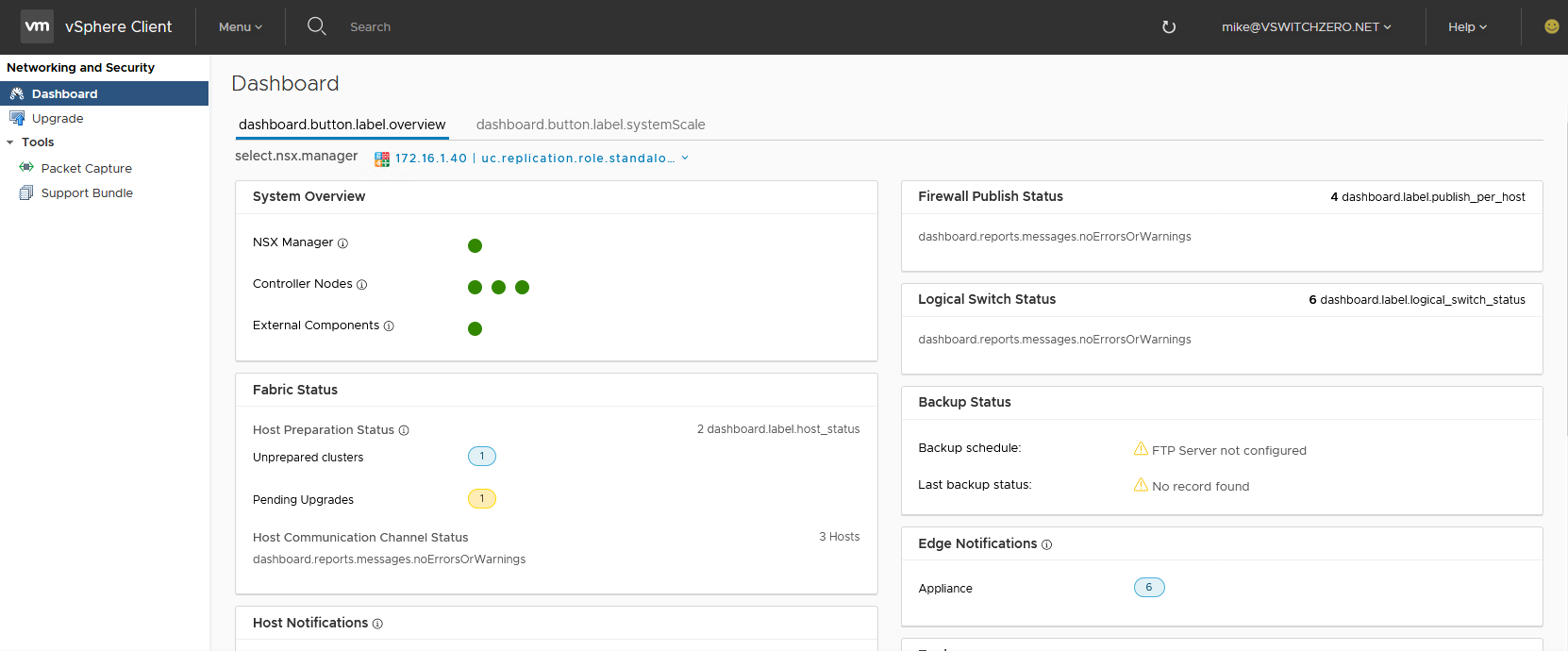Screen dimensions: 1568x651
Task: Open Packet Capture in the sidebar
Action: (x=86, y=169)
